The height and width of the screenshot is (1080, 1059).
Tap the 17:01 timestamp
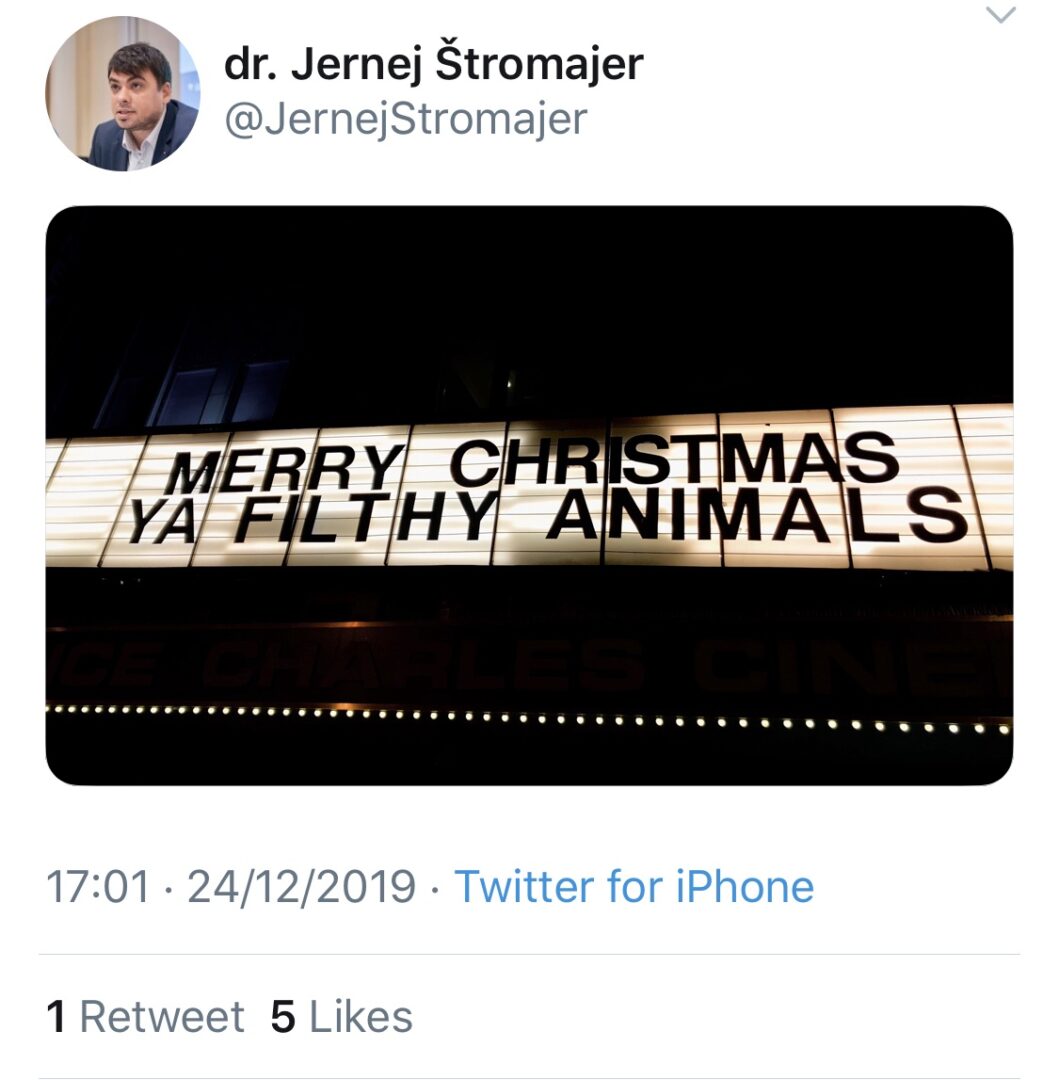tap(98, 887)
